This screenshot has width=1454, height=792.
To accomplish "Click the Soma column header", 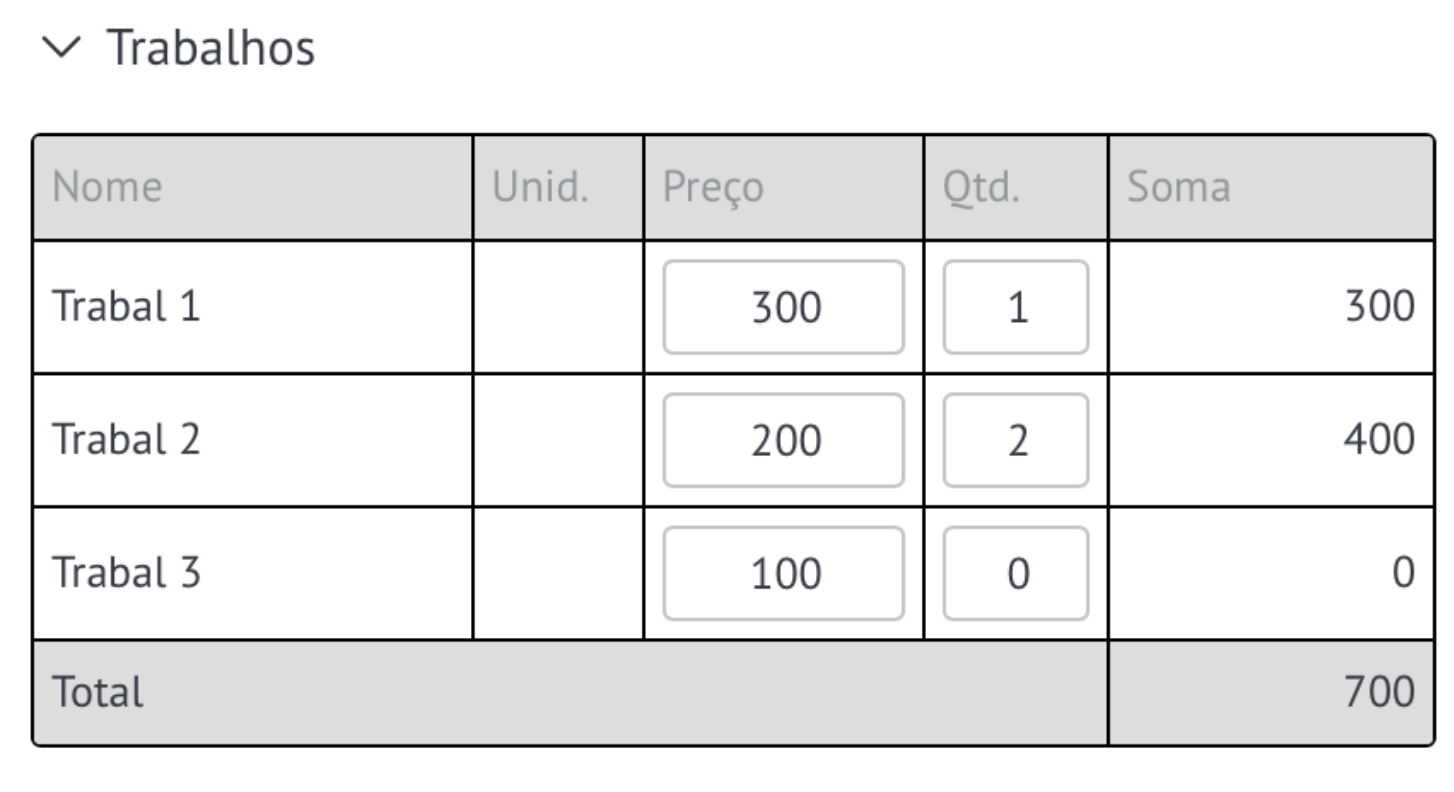I will (1180, 188).
